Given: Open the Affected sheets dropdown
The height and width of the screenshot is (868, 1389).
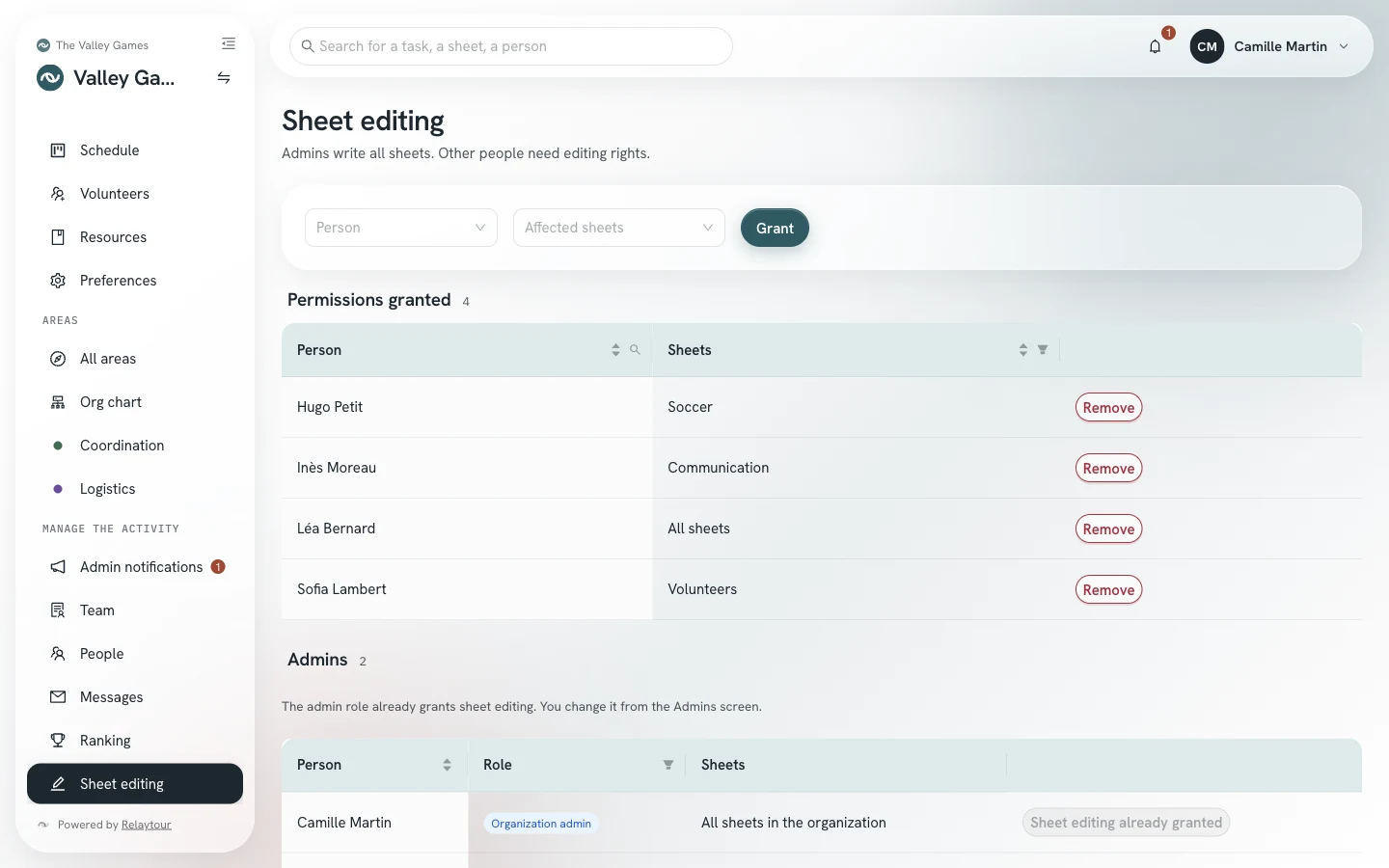Looking at the screenshot, I should pyautogui.click(x=619, y=228).
